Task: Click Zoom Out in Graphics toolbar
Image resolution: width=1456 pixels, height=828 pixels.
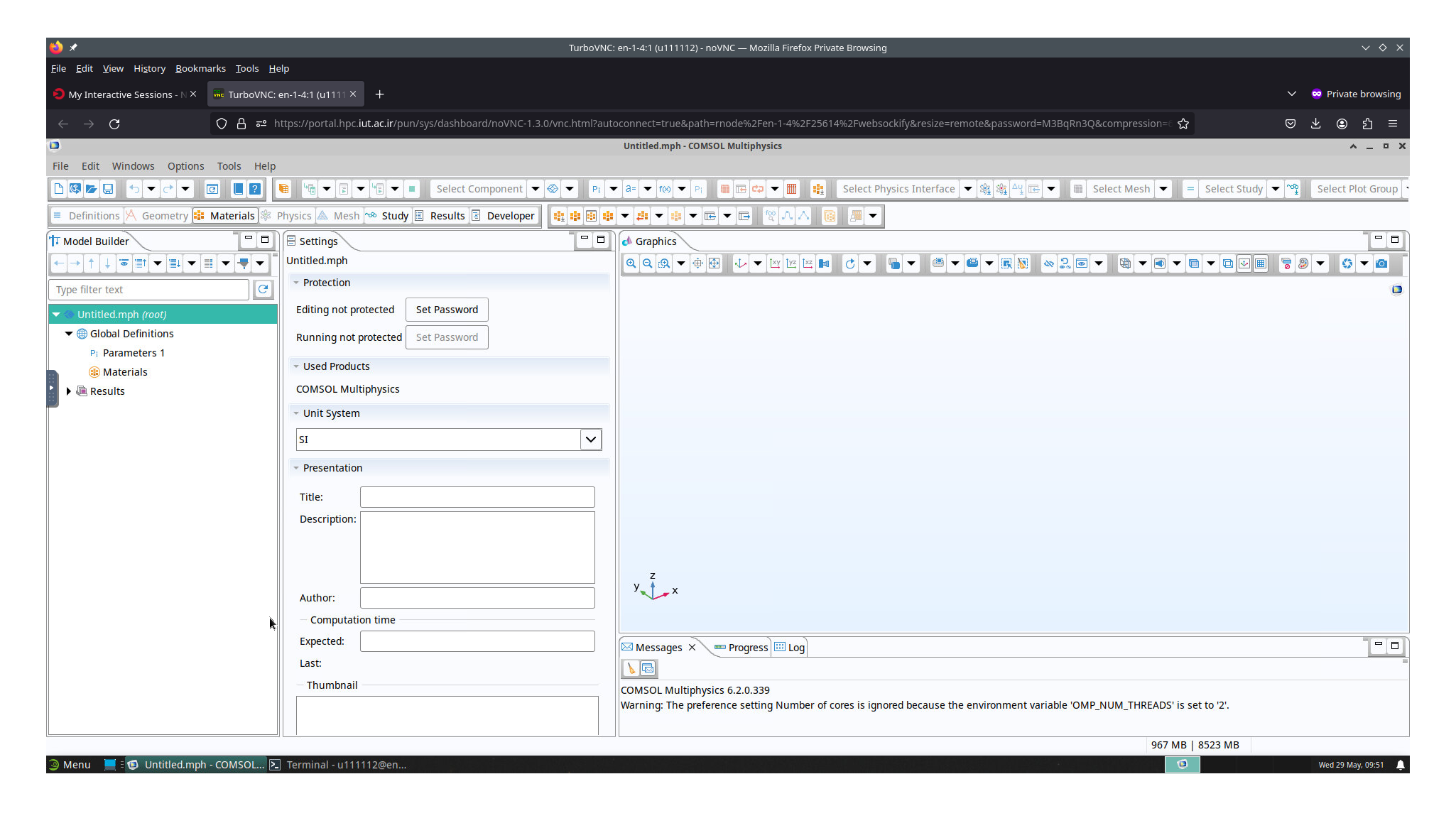Action: [x=647, y=263]
